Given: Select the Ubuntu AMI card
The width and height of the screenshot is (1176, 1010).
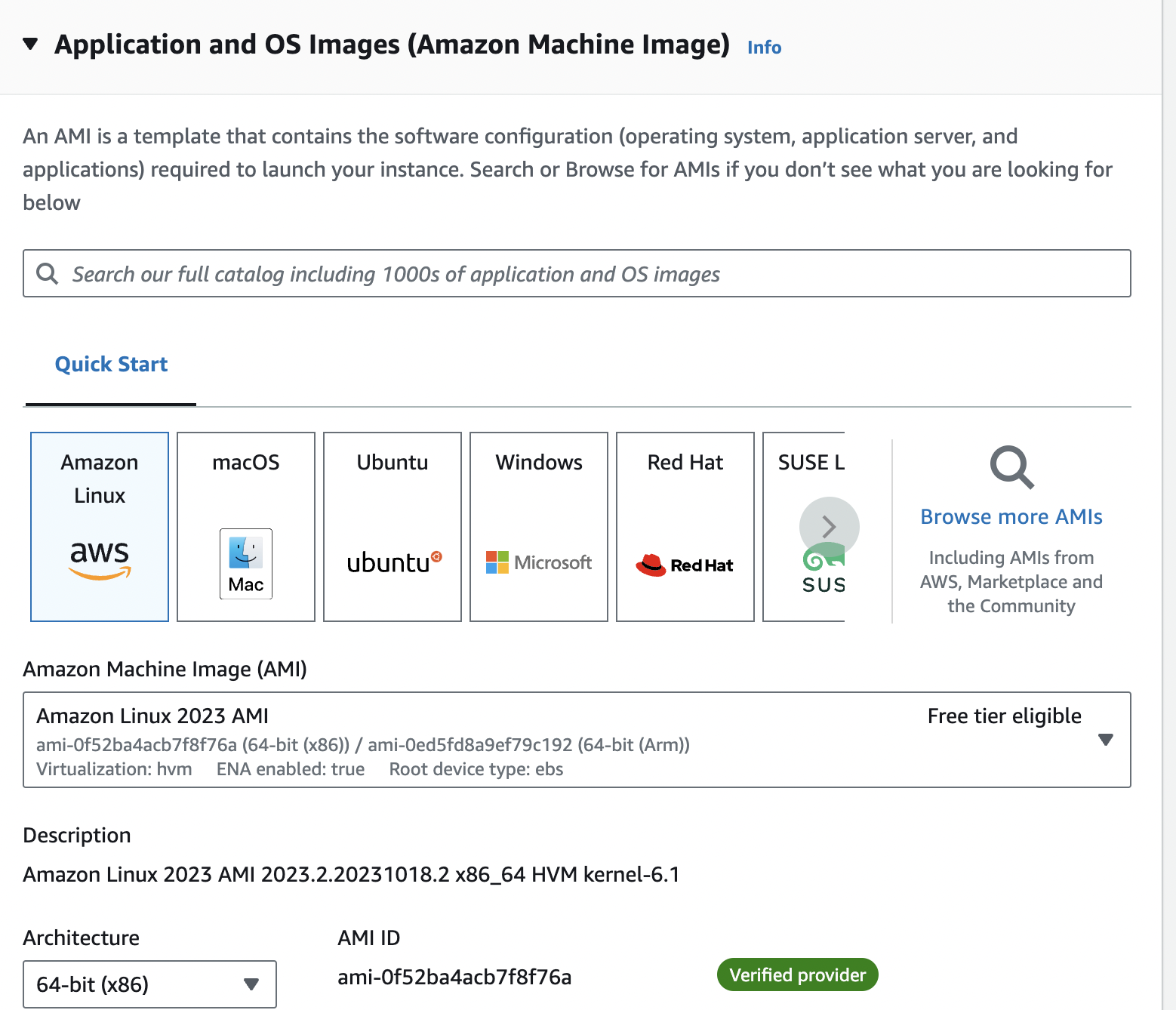Looking at the screenshot, I should click(393, 527).
